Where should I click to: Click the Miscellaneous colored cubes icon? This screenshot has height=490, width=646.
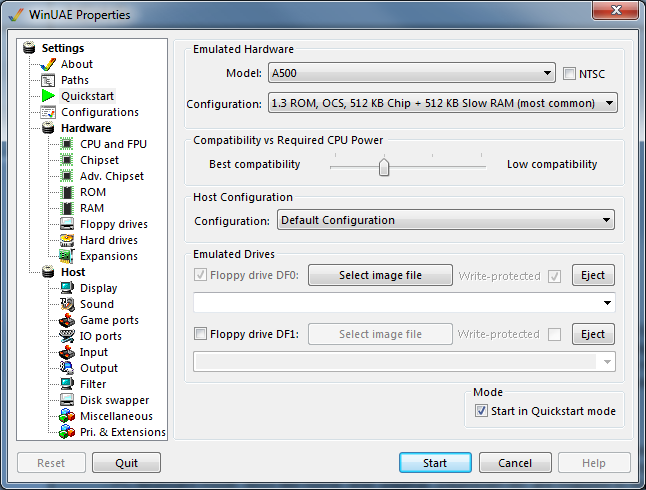click(x=67, y=416)
